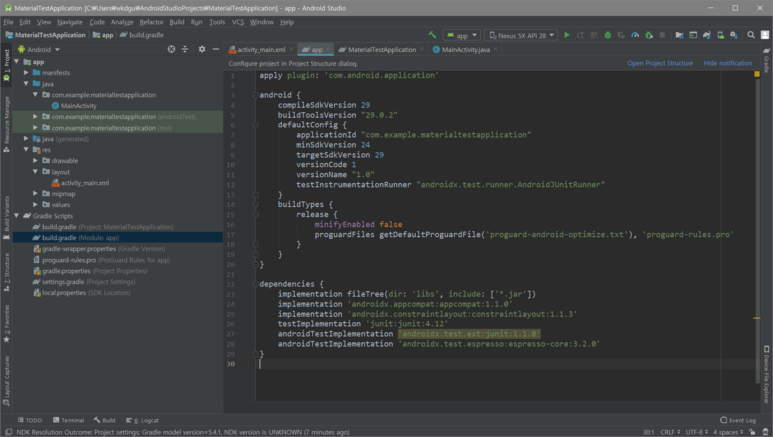Open Device File Explorer side tab

tap(767, 375)
